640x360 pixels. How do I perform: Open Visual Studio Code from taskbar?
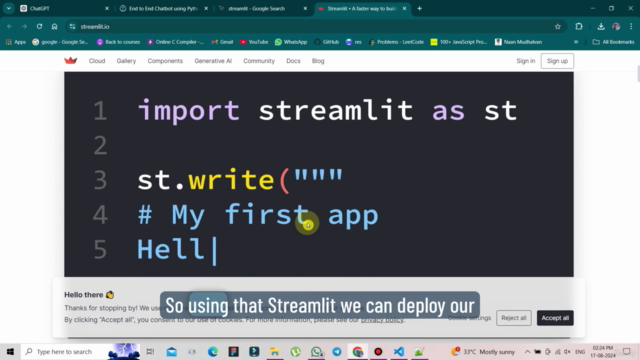coord(399,351)
